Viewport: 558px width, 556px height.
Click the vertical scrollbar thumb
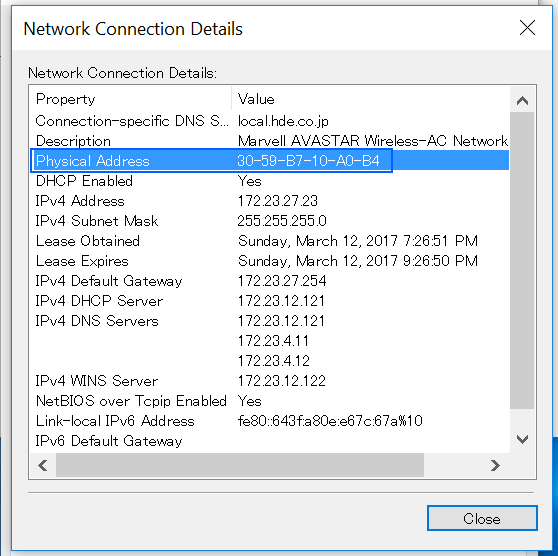coord(522,261)
